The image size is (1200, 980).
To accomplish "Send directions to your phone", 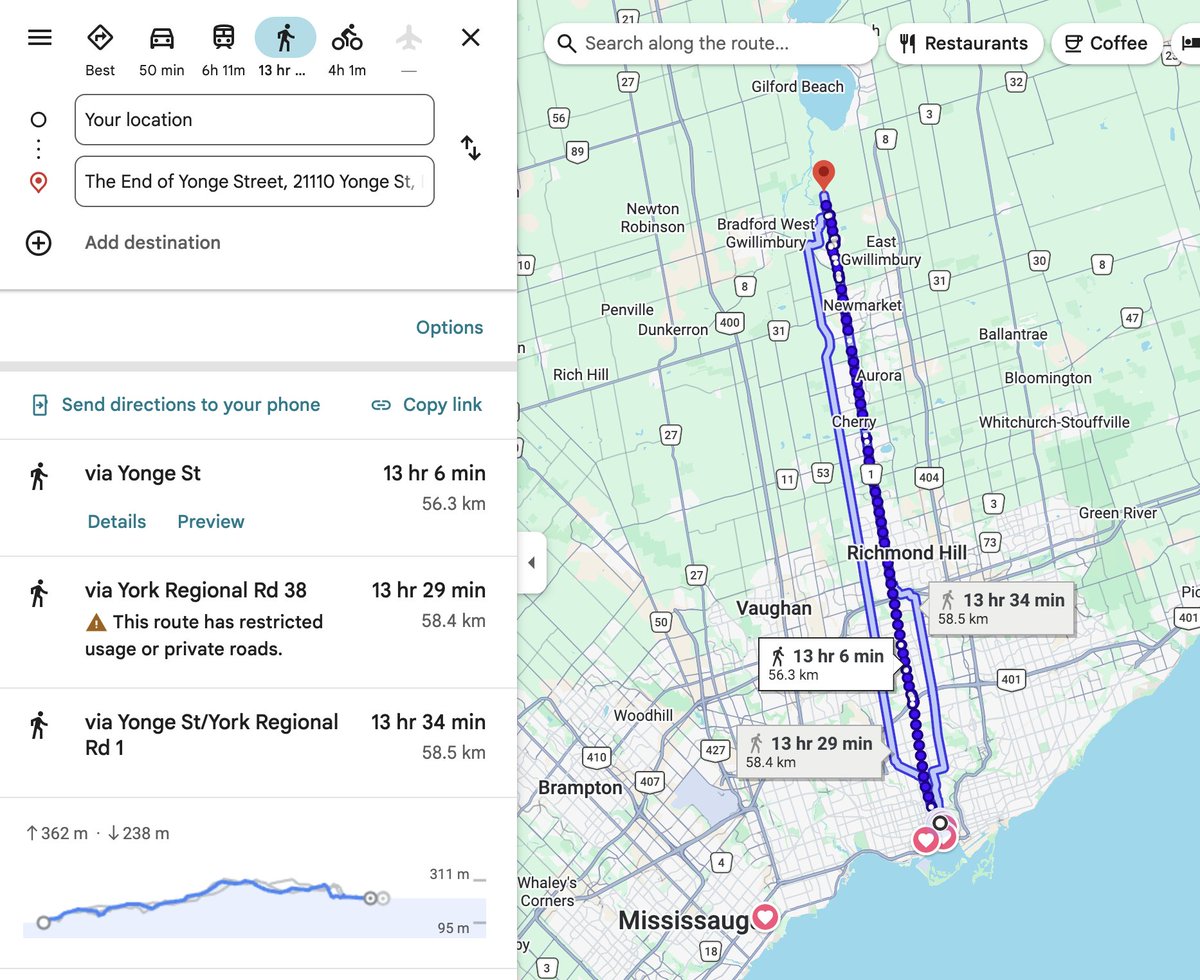I will tap(191, 405).
